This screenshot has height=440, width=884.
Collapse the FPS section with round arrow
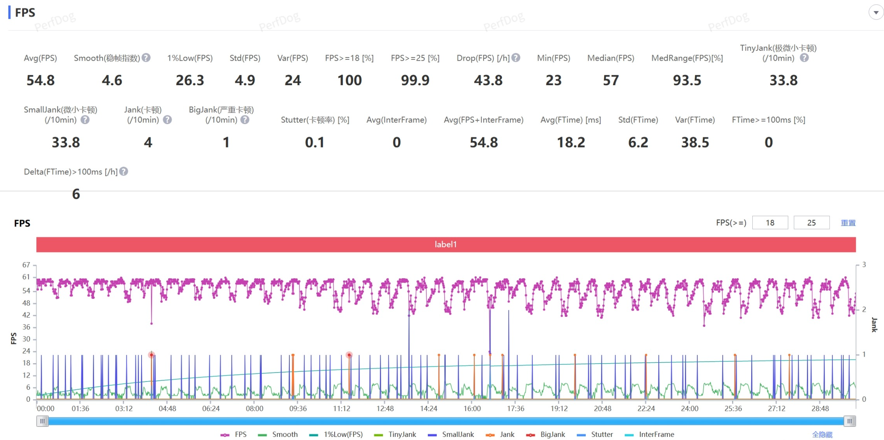click(877, 12)
